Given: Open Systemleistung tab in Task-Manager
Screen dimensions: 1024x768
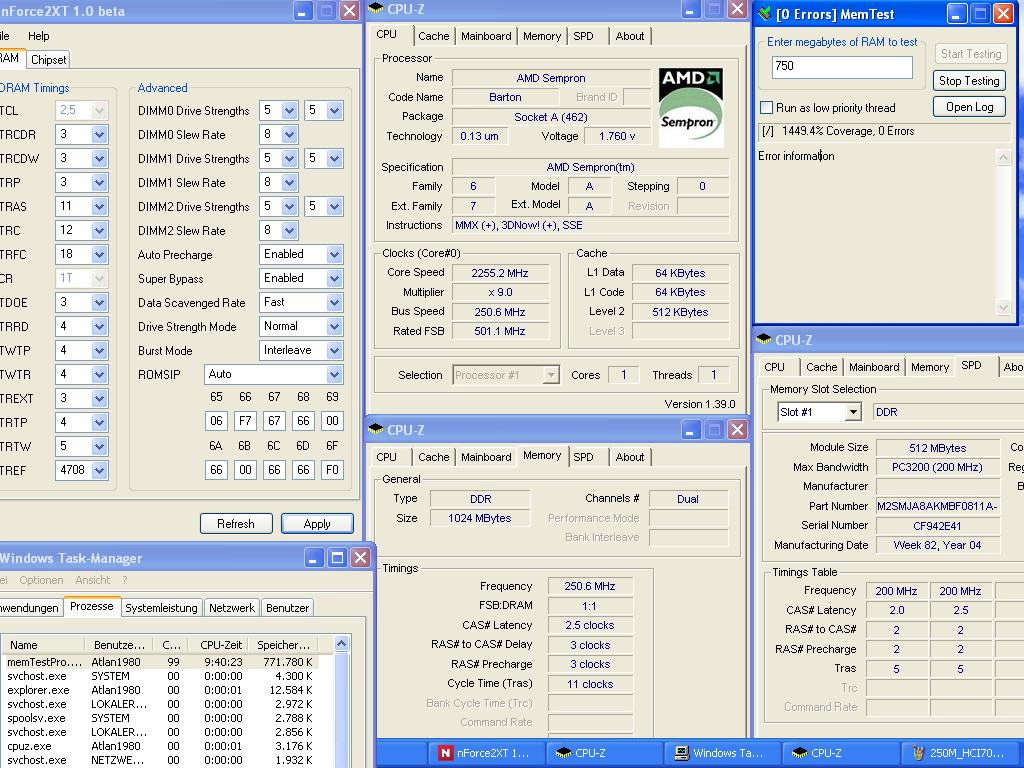Looking at the screenshot, I should pyautogui.click(x=161, y=608).
